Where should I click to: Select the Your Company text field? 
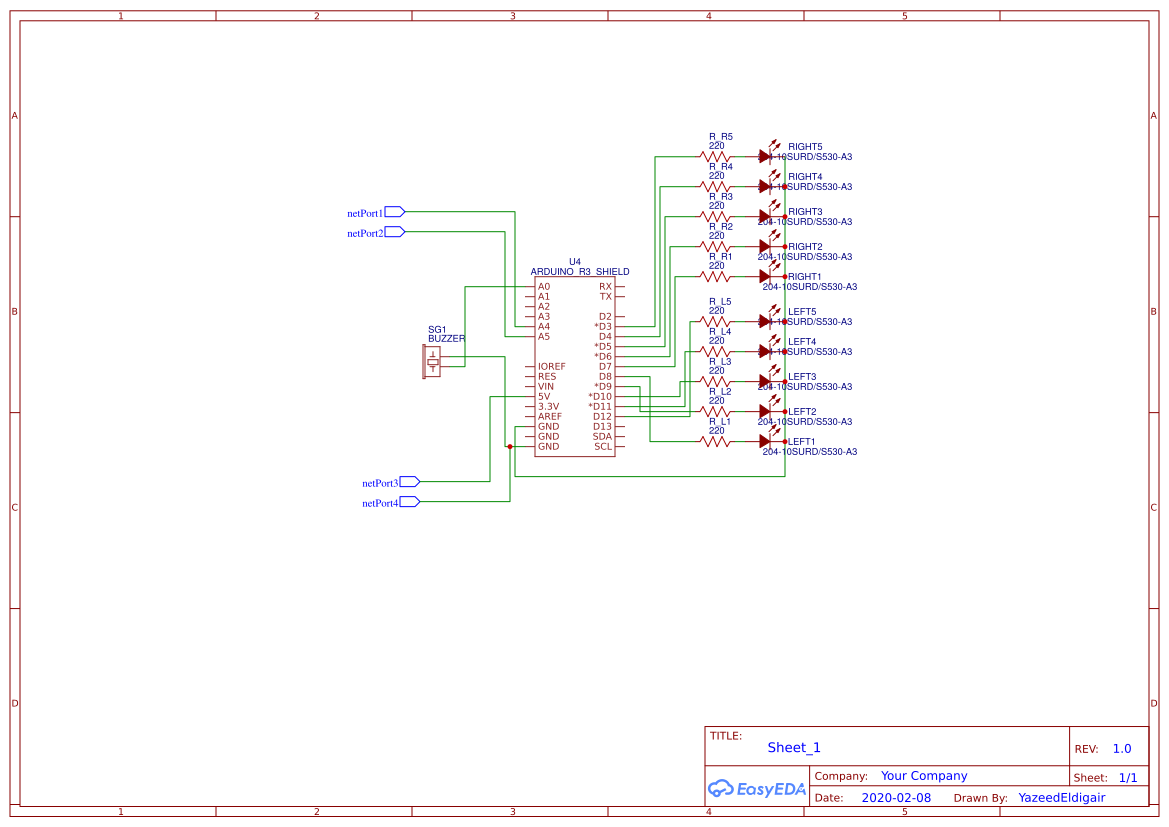click(x=923, y=775)
